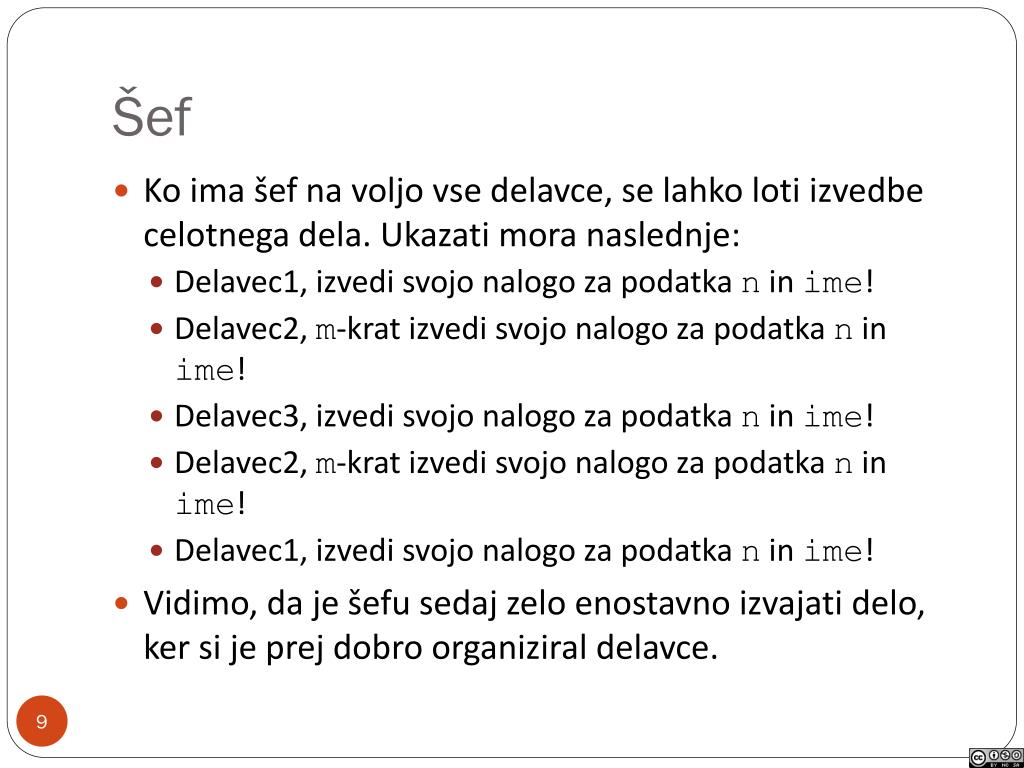Click the phrase "celotnega dela" in first paragraph

[252, 236]
